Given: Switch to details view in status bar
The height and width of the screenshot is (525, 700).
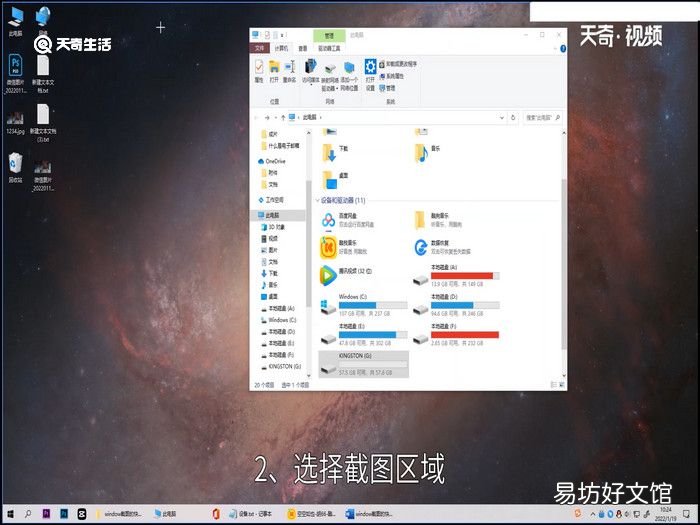Looking at the screenshot, I should tap(554, 384).
